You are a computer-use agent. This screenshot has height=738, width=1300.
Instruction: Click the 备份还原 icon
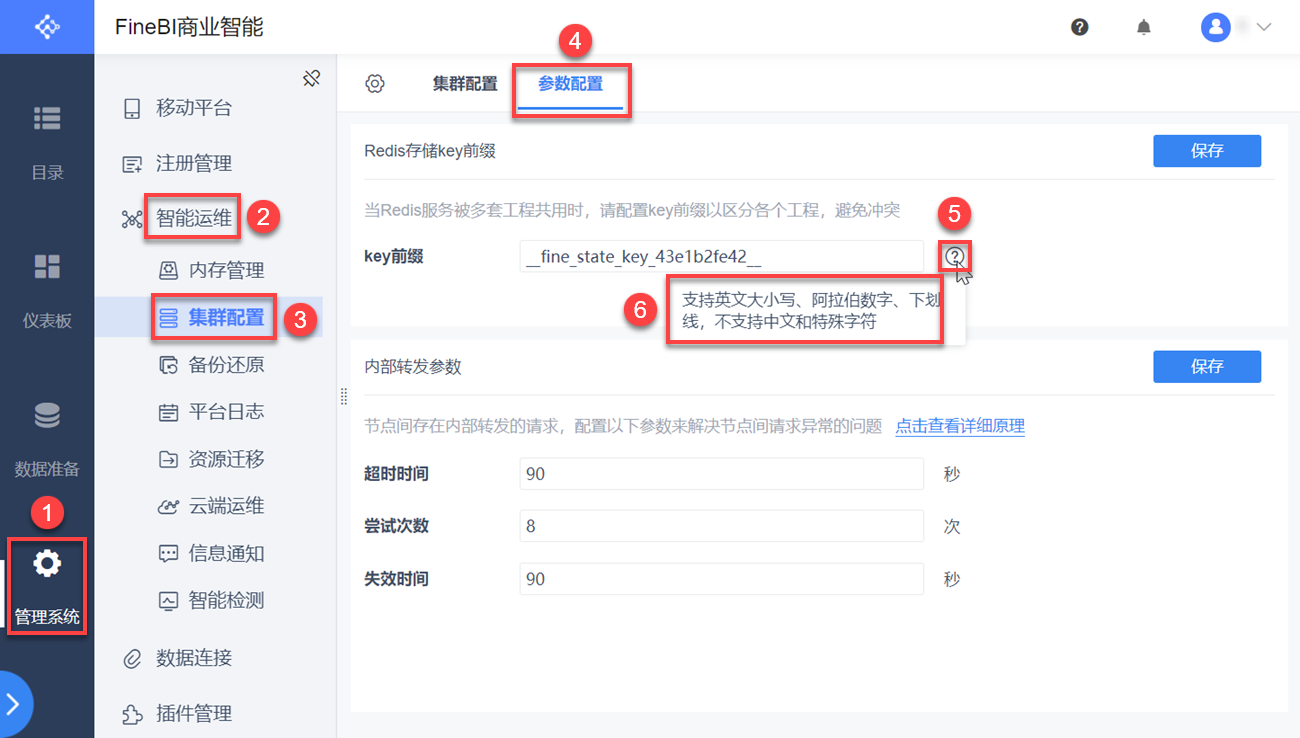(x=169, y=365)
